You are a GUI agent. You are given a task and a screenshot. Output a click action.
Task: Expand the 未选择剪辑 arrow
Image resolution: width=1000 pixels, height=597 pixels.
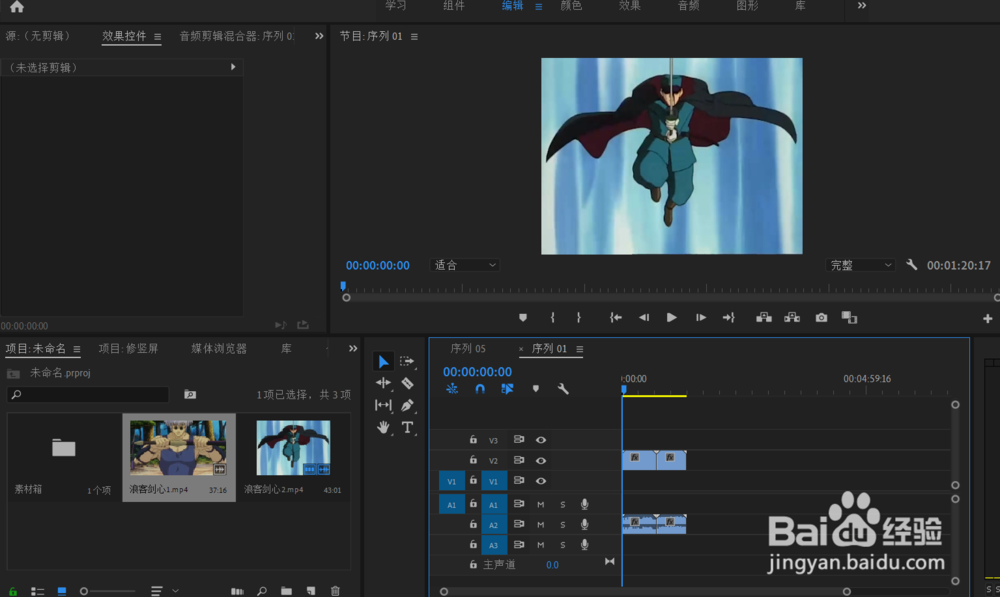point(233,67)
